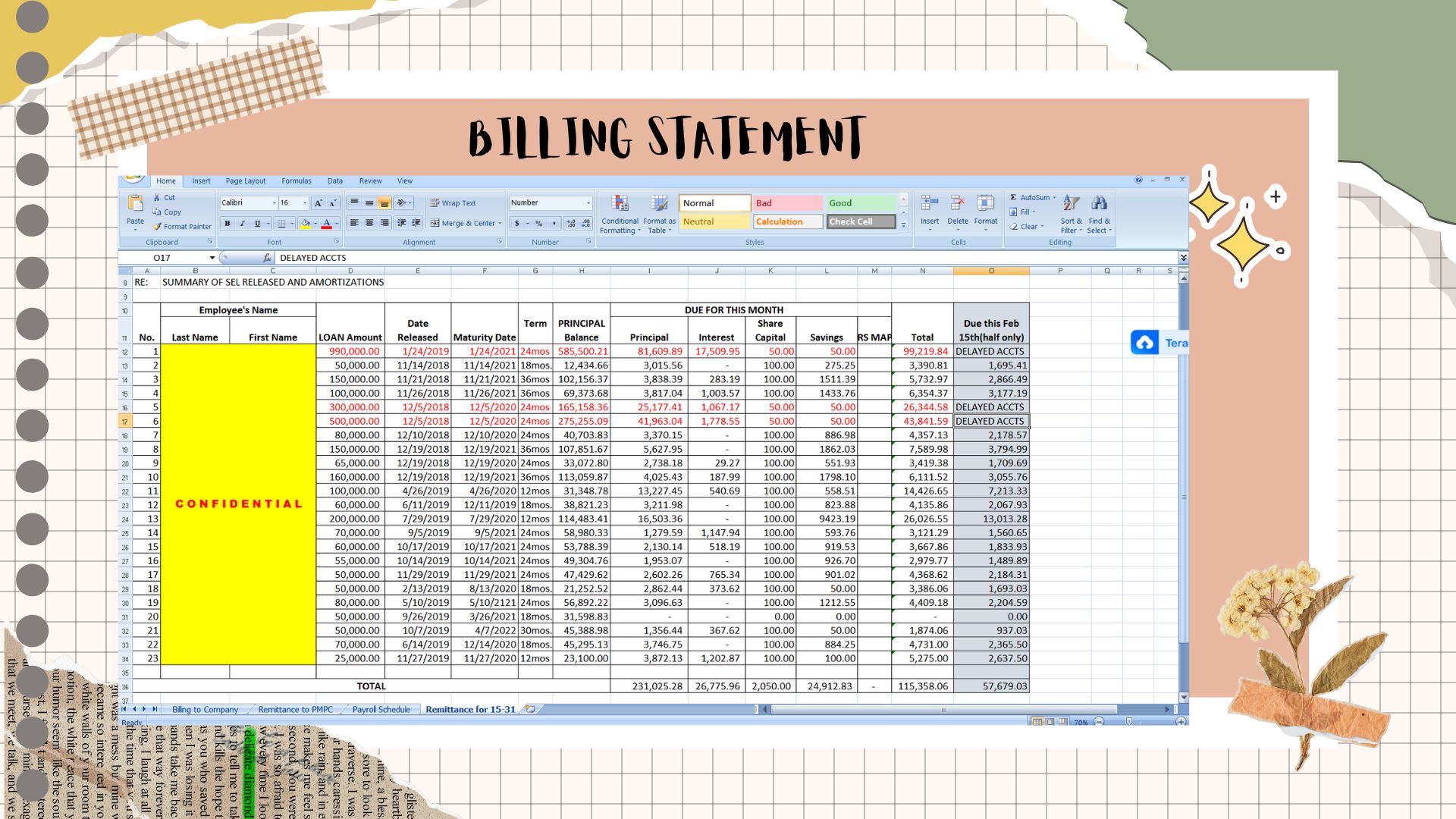Click the Delete cells icon
This screenshot has width=1456, height=819.
(957, 203)
